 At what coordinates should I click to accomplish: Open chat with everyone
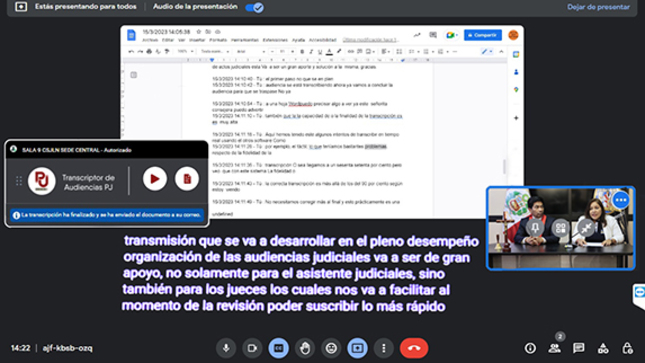[x=578, y=348]
